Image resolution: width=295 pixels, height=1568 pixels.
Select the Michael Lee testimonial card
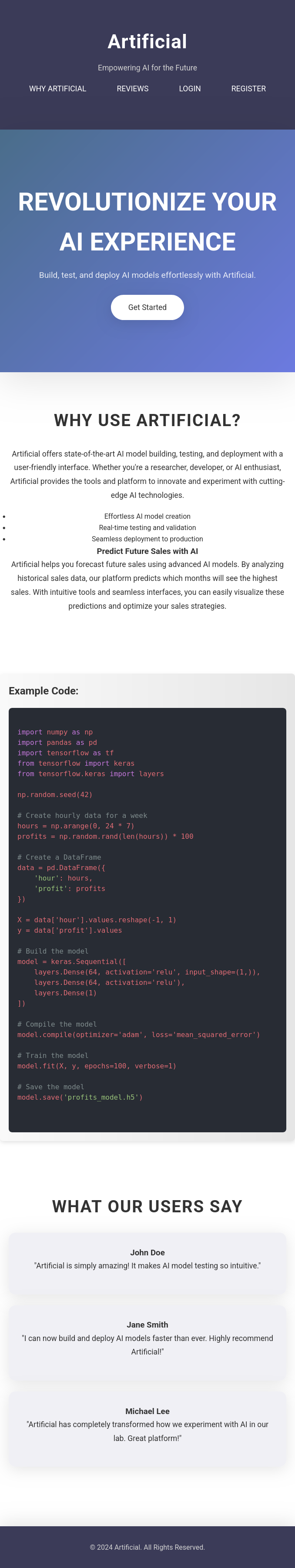[147, 1428]
